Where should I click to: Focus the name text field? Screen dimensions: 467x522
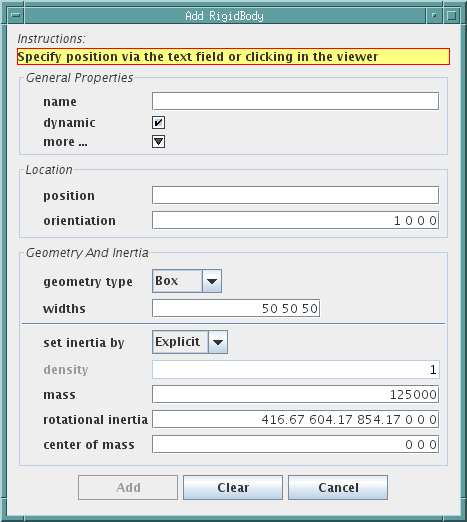pos(295,101)
